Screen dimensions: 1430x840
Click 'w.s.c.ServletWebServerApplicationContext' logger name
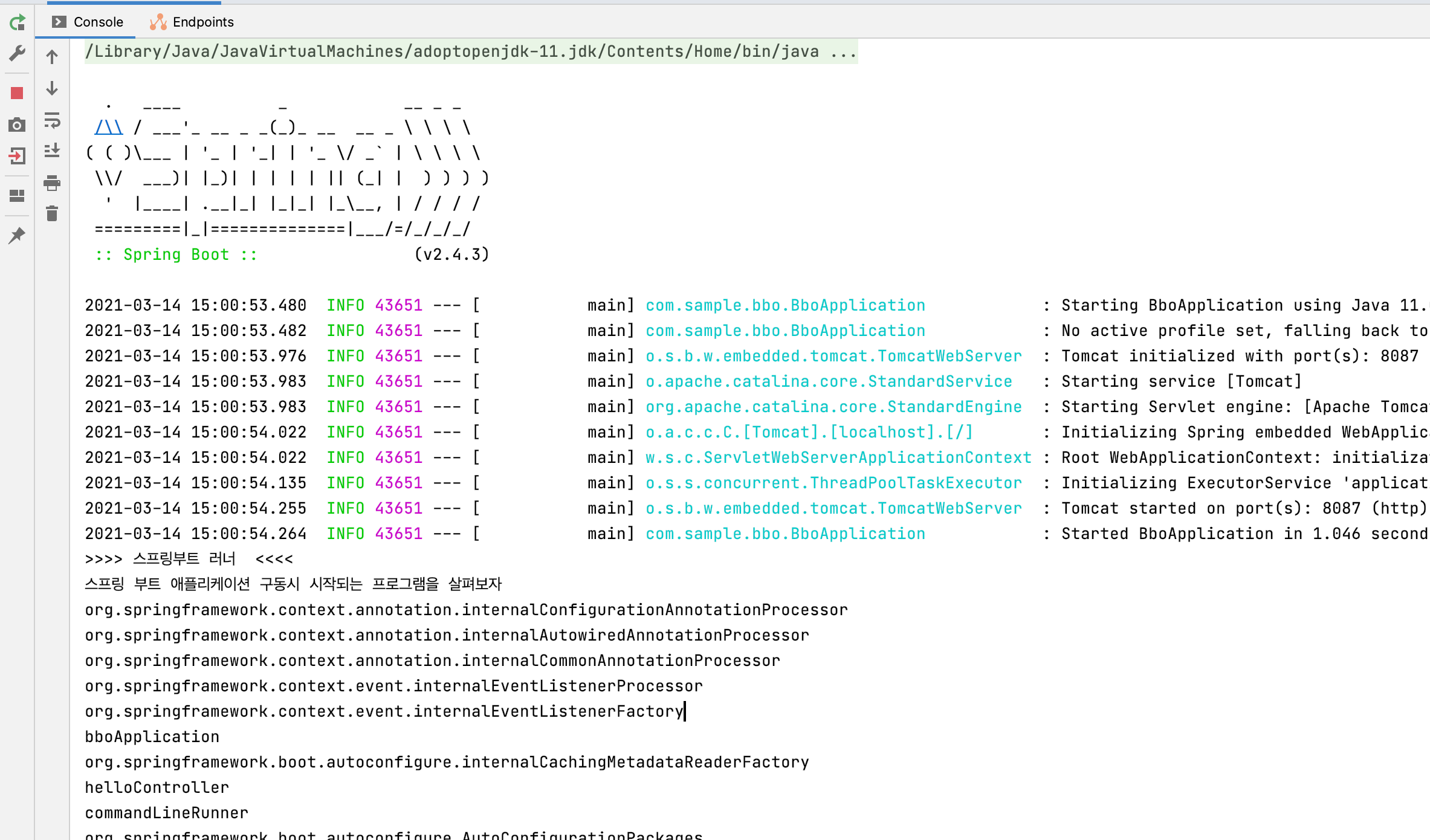[x=839, y=457]
